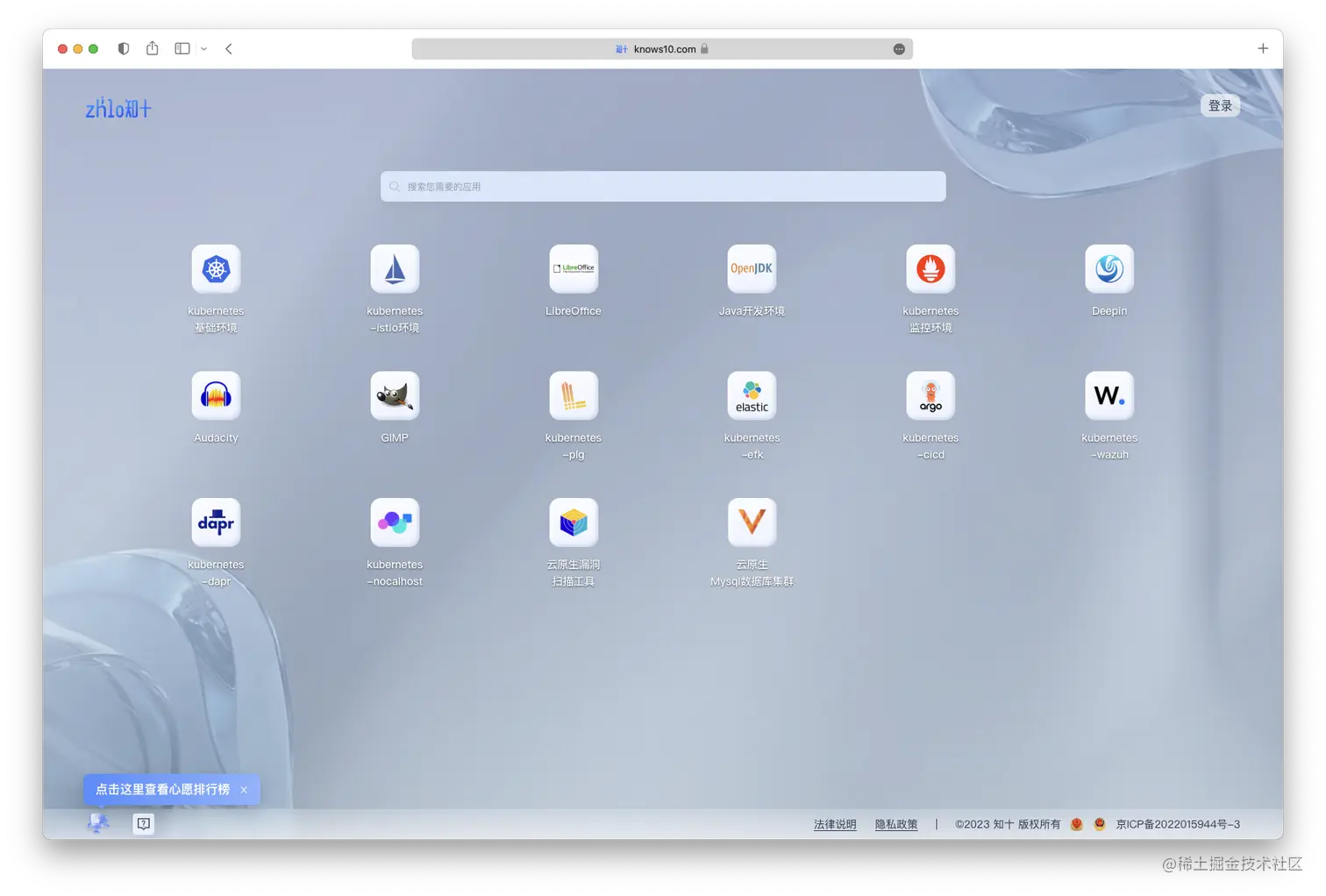
Task: Click the page options button in address bar
Action: (x=899, y=49)
